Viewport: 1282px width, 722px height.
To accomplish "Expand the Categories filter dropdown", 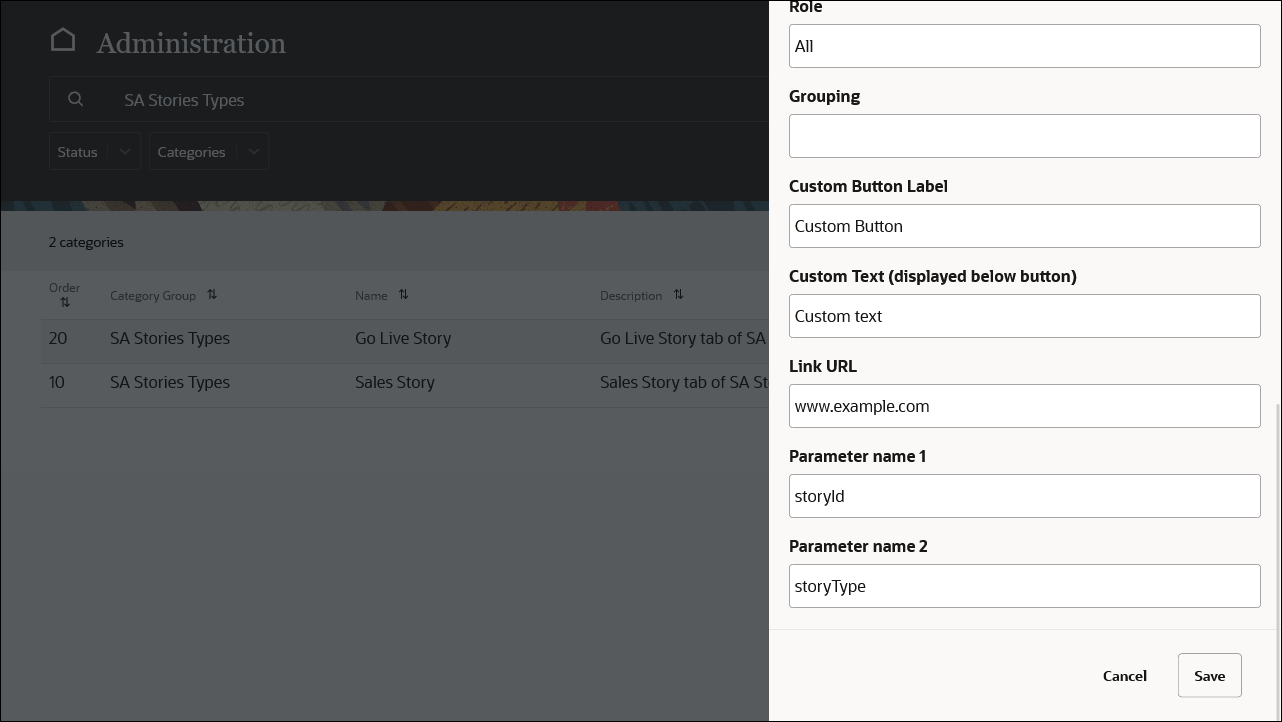I will pyautogui.click(x=209, y=151).
